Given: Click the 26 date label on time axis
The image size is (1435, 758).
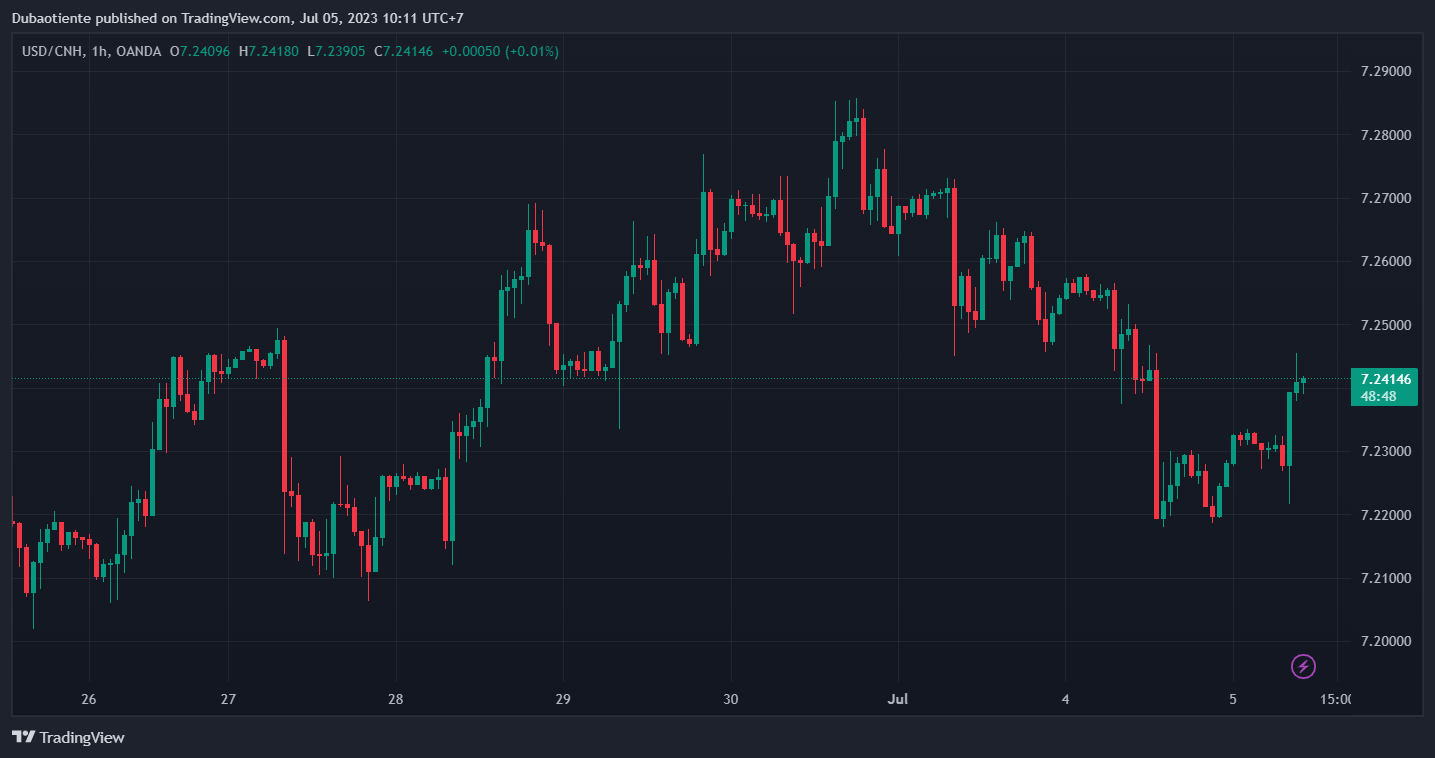Looking at the screenshot, I should coord(89,699).
